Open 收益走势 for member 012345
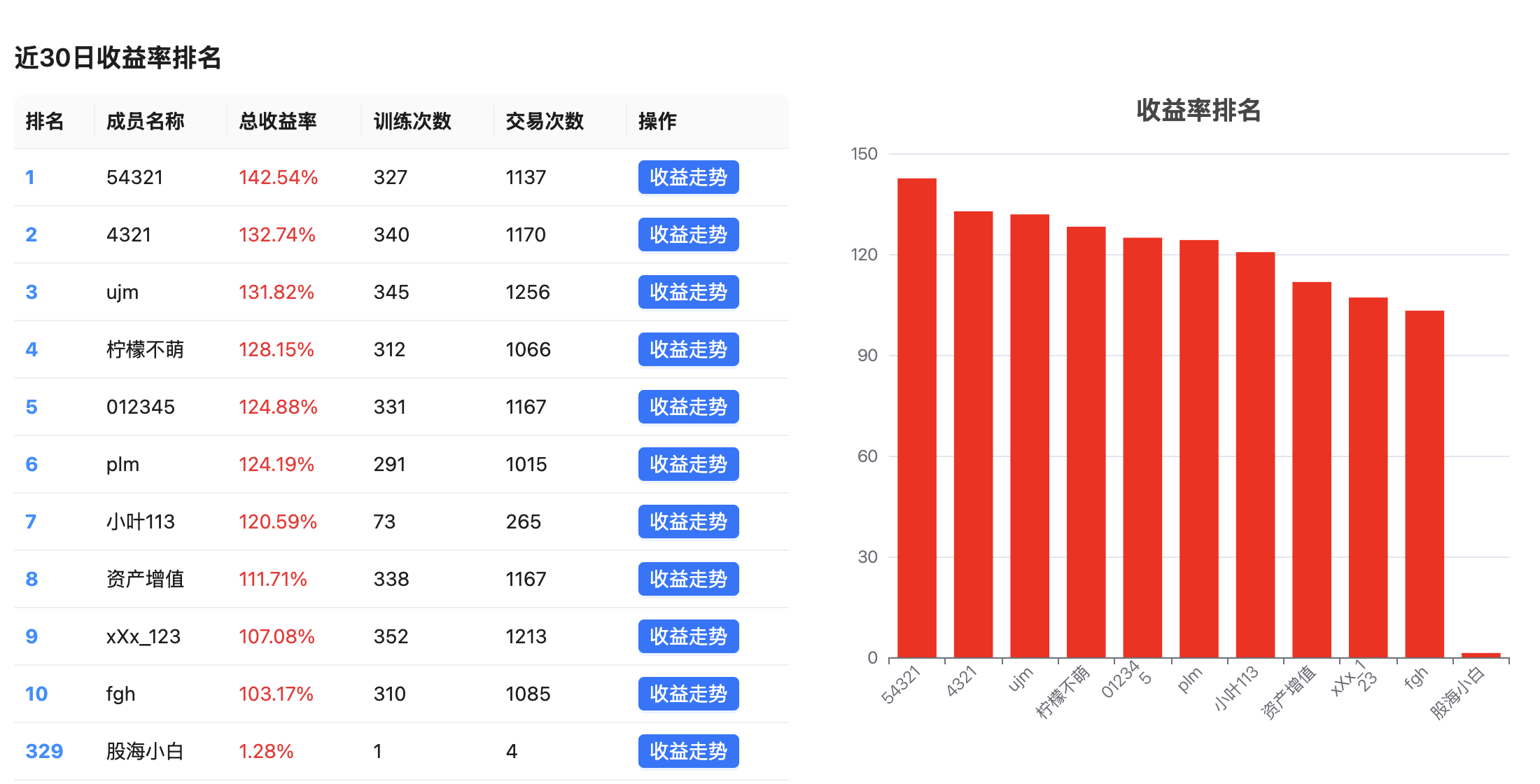 (688, 407)
